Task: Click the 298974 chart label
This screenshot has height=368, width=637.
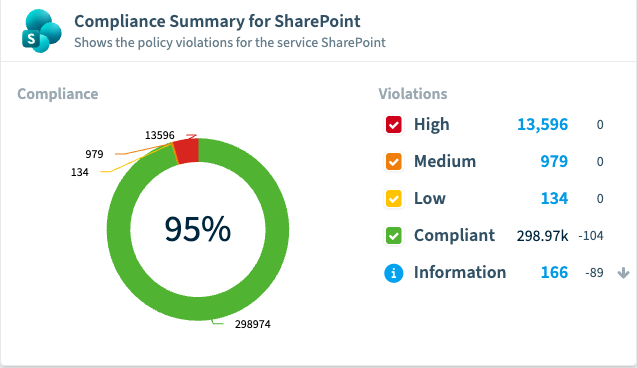Action: (x=253, y=324)
